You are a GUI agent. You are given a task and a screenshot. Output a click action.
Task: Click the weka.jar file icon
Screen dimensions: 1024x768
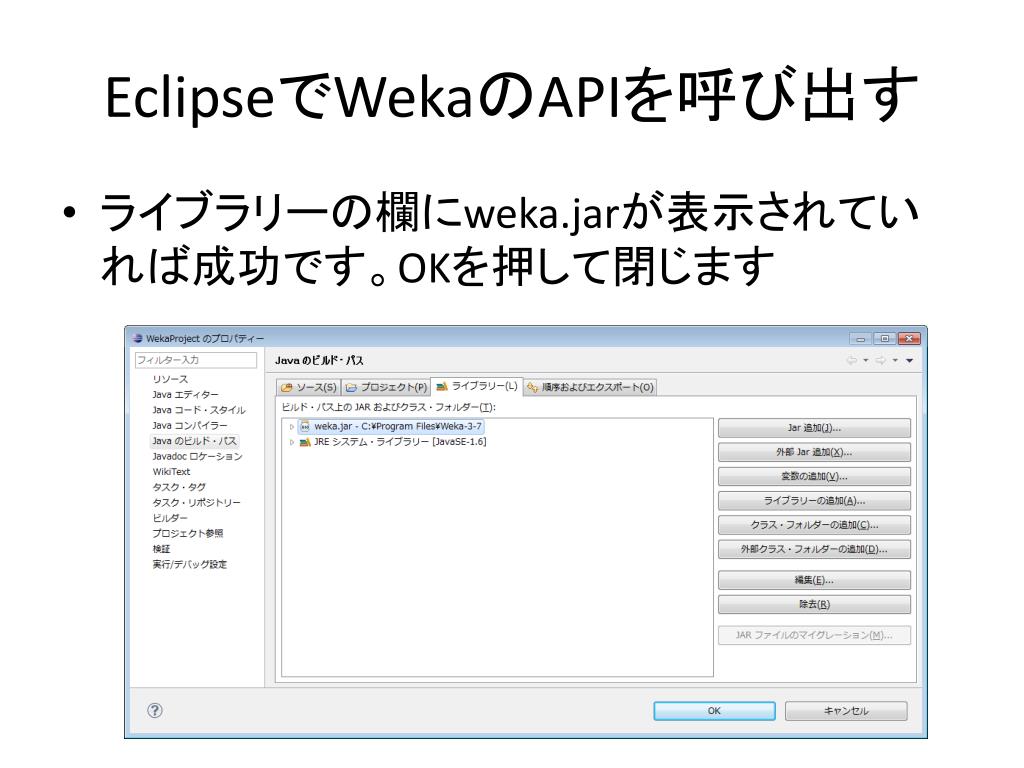304,426
